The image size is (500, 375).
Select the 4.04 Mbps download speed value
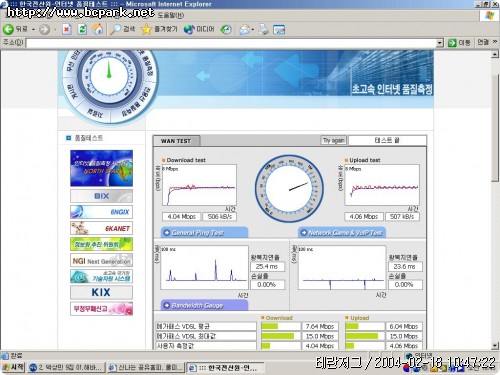181,217
